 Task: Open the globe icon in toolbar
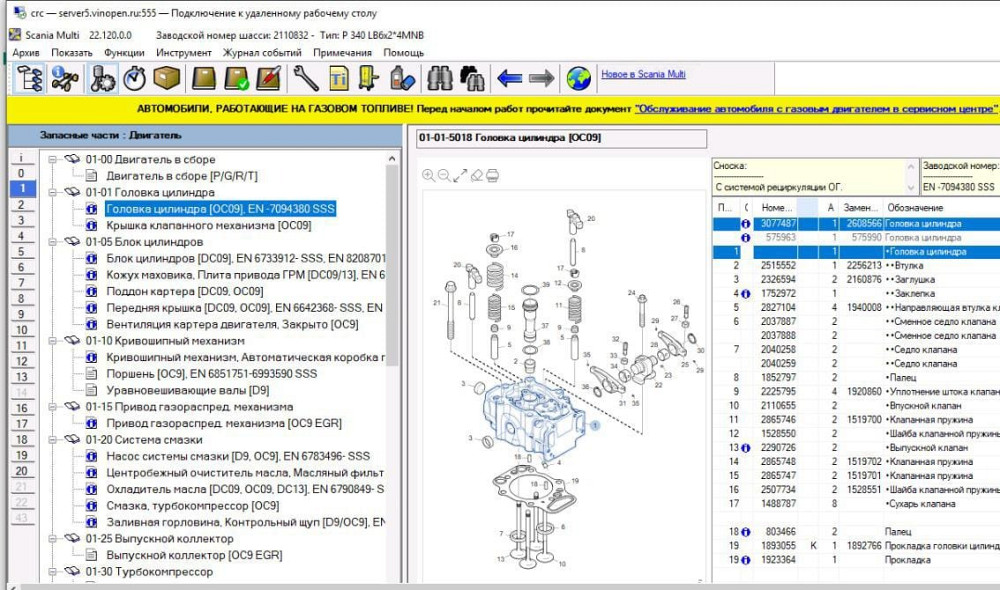(578, 78)
